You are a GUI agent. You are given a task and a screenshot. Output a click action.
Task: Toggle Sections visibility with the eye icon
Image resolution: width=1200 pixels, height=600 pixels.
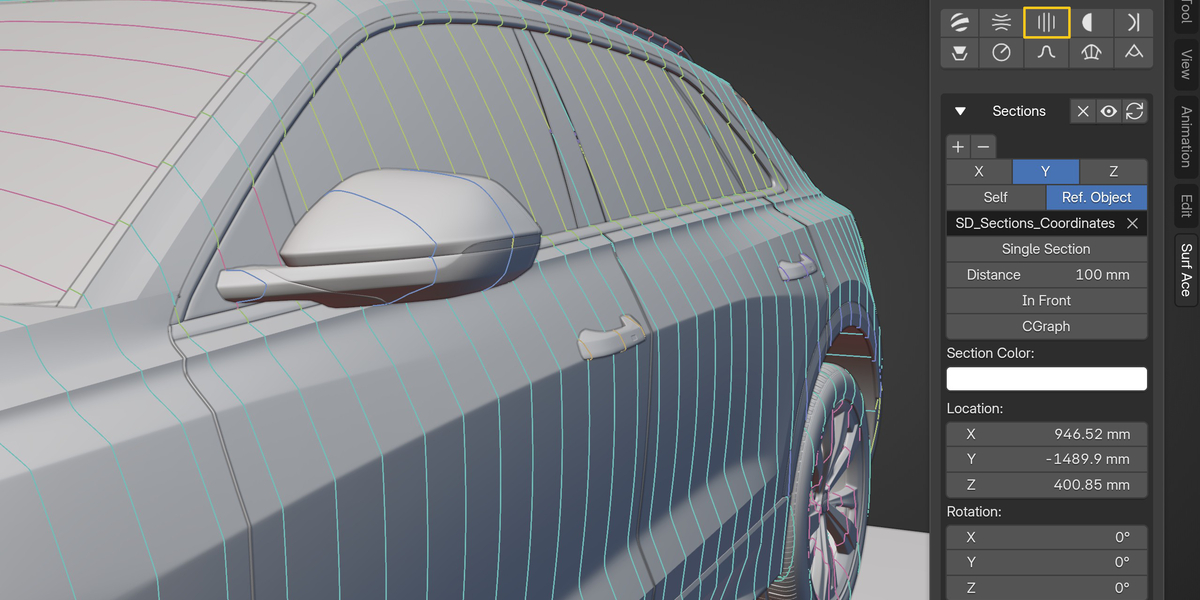1108,111
